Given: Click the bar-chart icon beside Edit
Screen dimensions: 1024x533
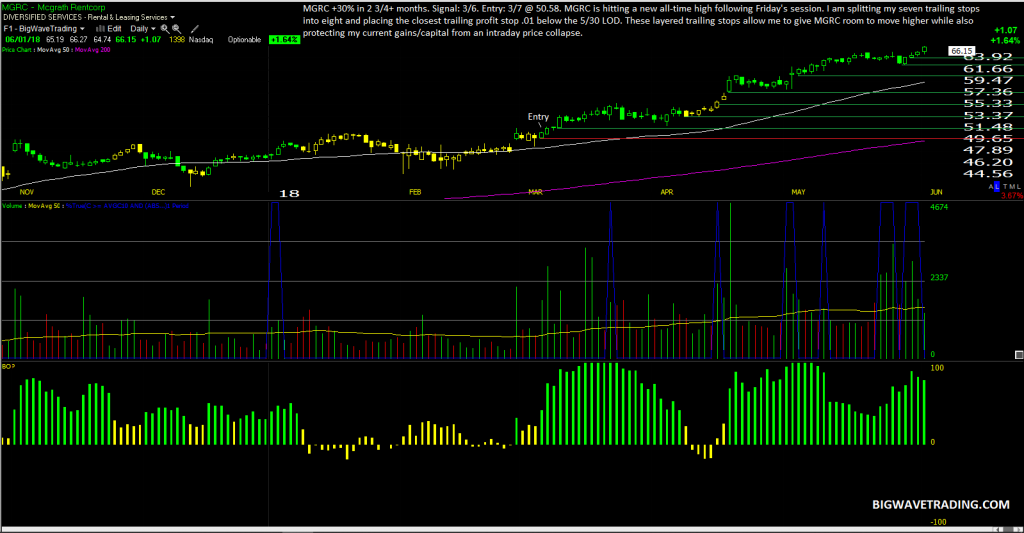Looking at the screenshot, I should pyautogui.click(x=100, y=29).
